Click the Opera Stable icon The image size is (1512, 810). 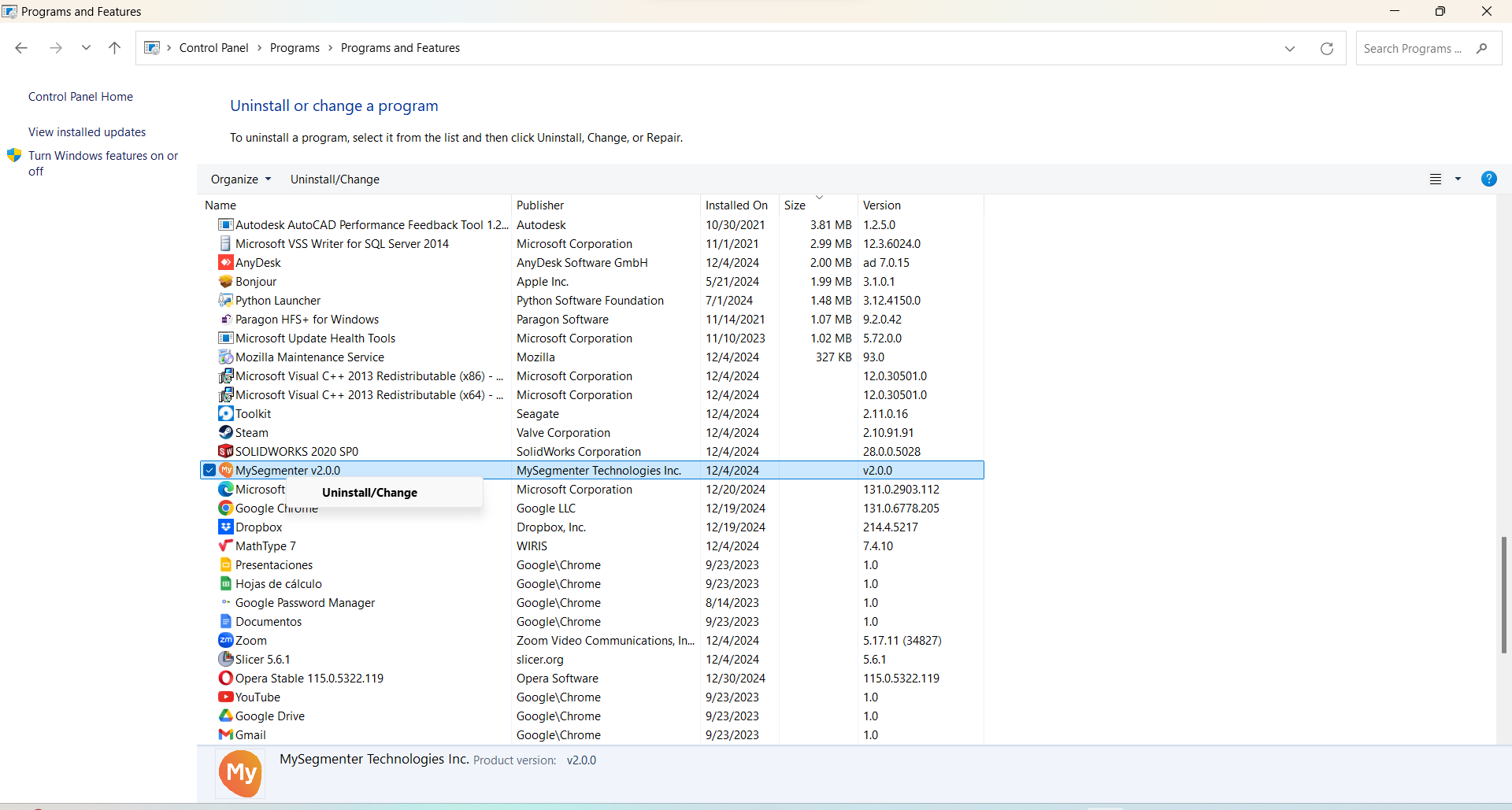pos(227,678)
